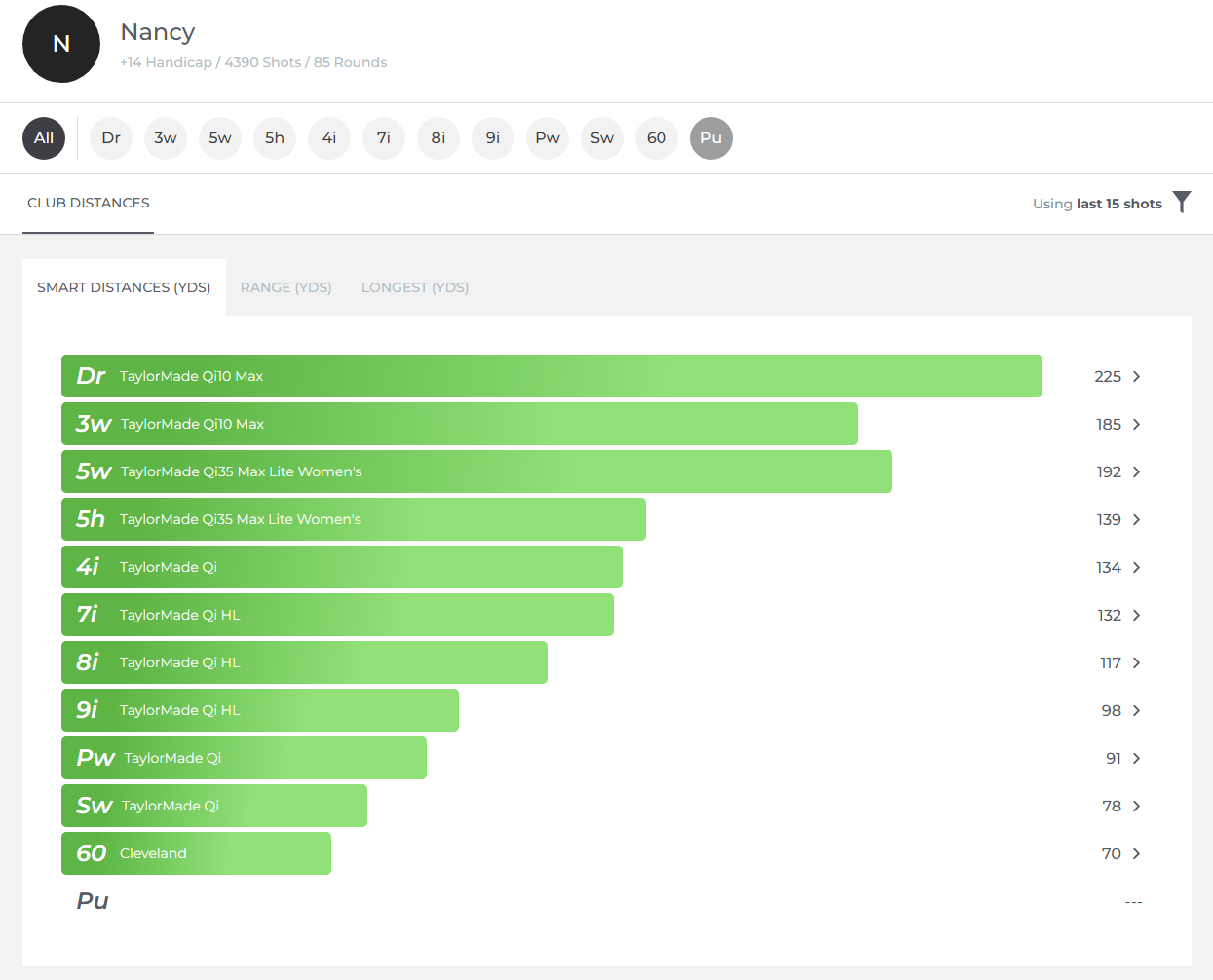This screenshot has width=1213, height=980.
Task: Click the handicap and shots summary line
Action: (253, 62)
